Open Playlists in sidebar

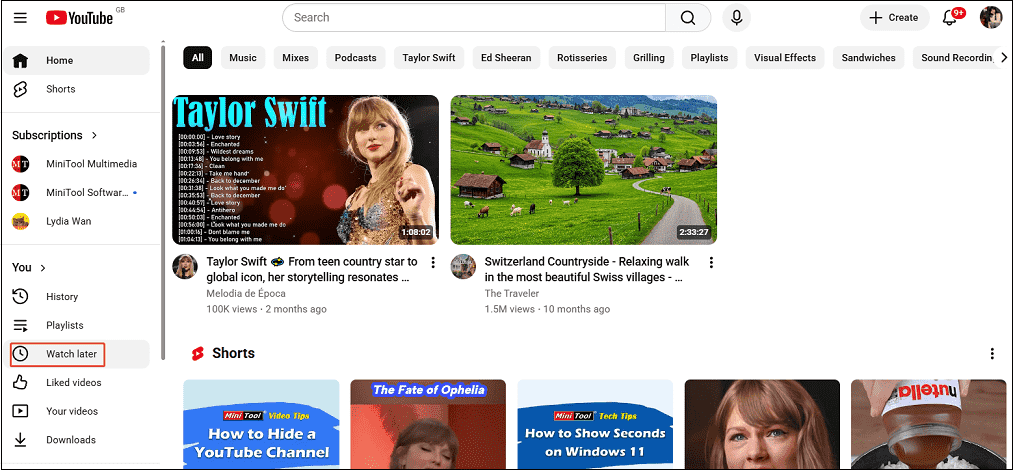tap(76, 325)
